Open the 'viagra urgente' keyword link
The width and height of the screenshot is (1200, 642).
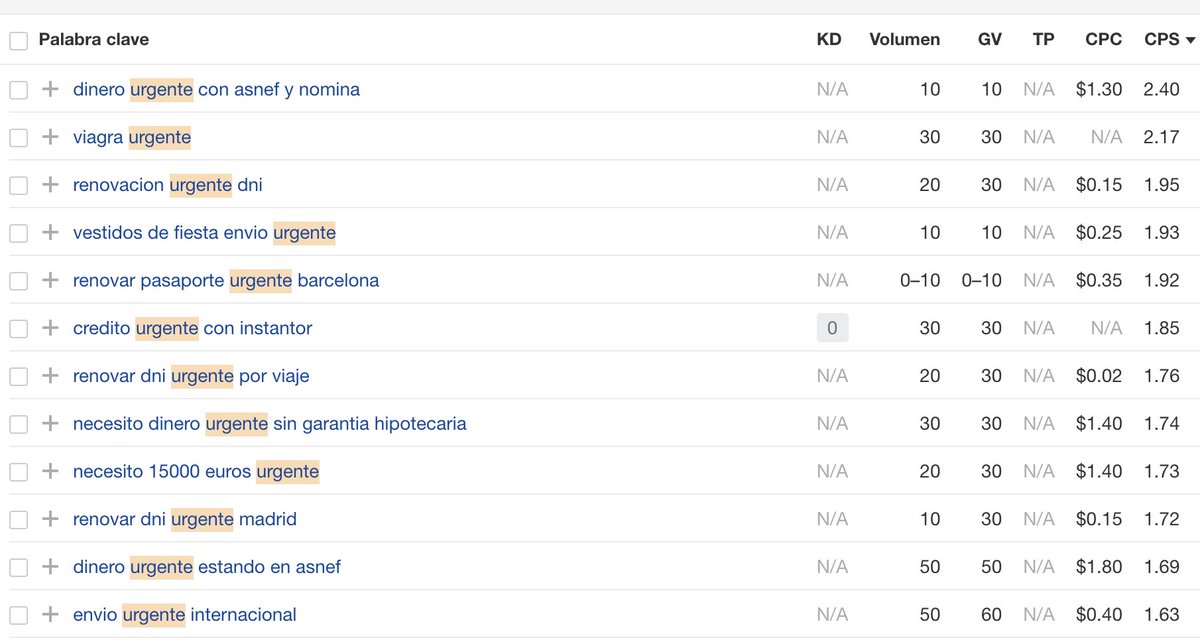coord(132,137)
